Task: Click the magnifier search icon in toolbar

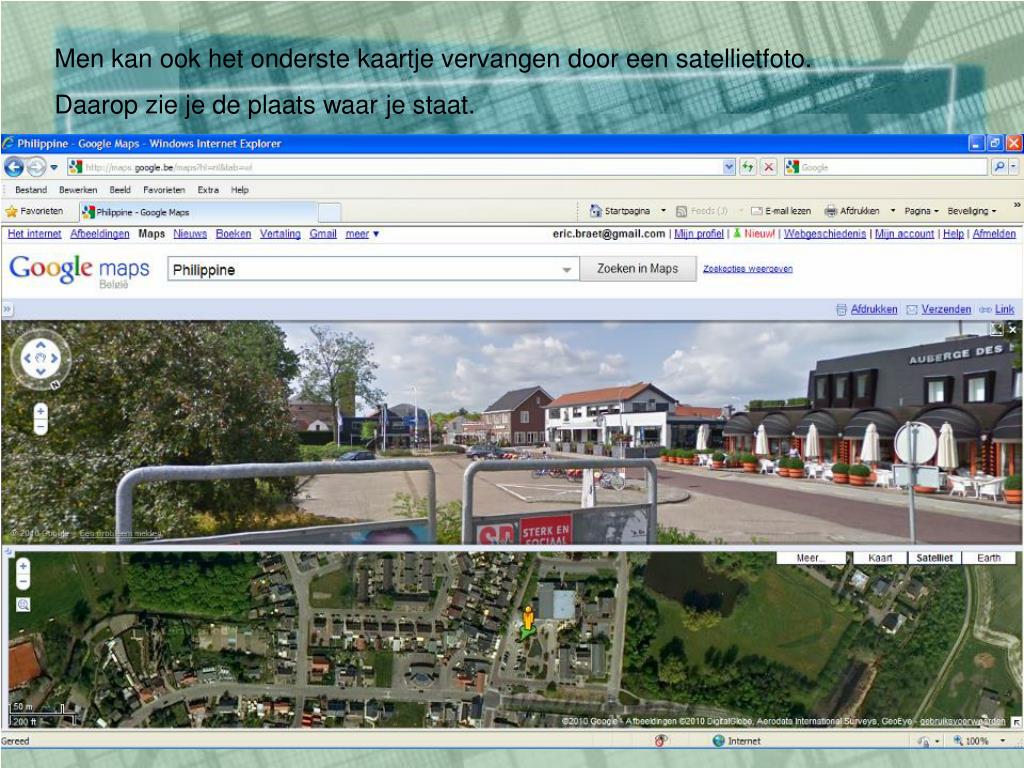Action: [x=999, y=167]
